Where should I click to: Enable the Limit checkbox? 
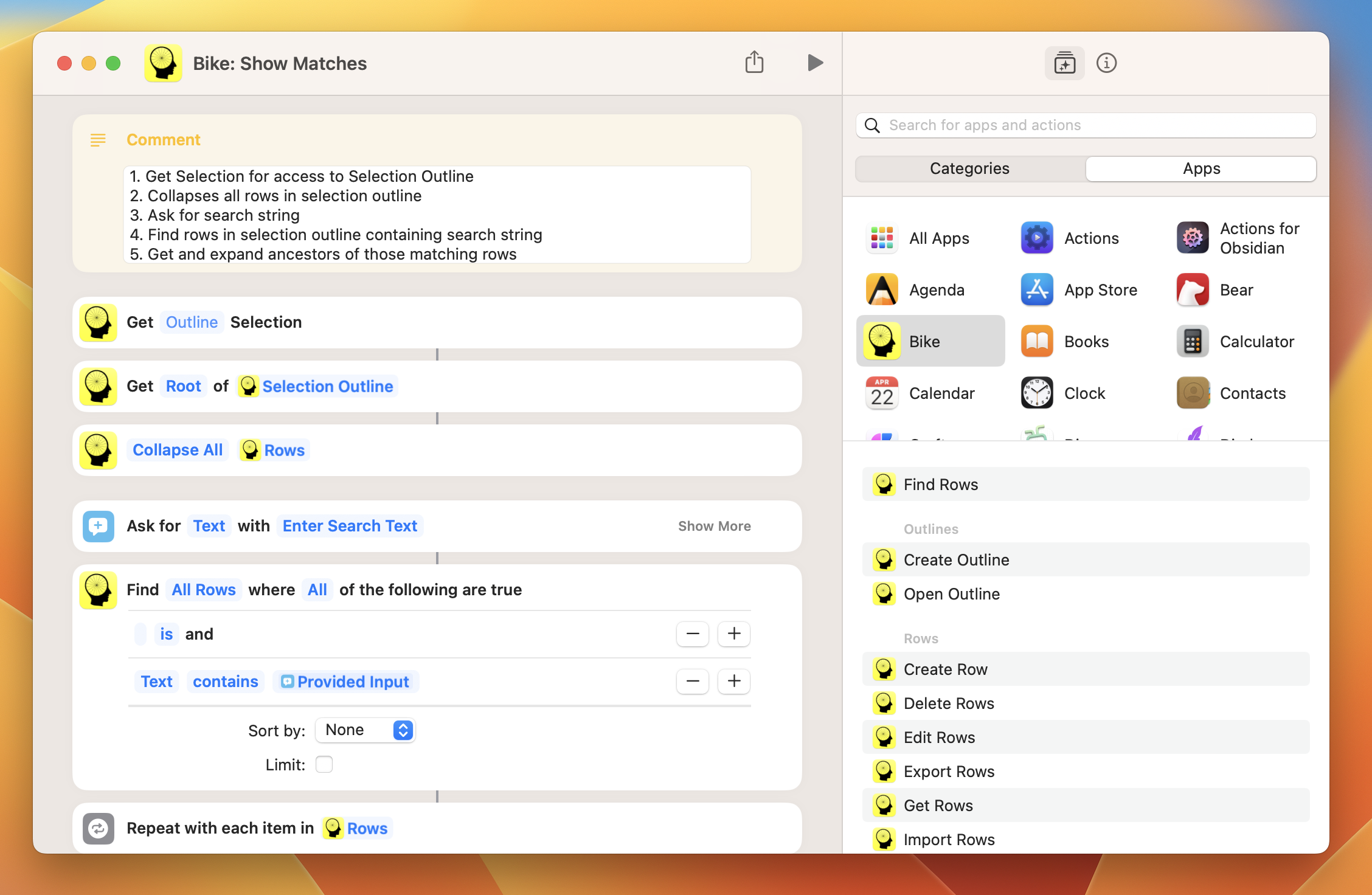(324, 764)
